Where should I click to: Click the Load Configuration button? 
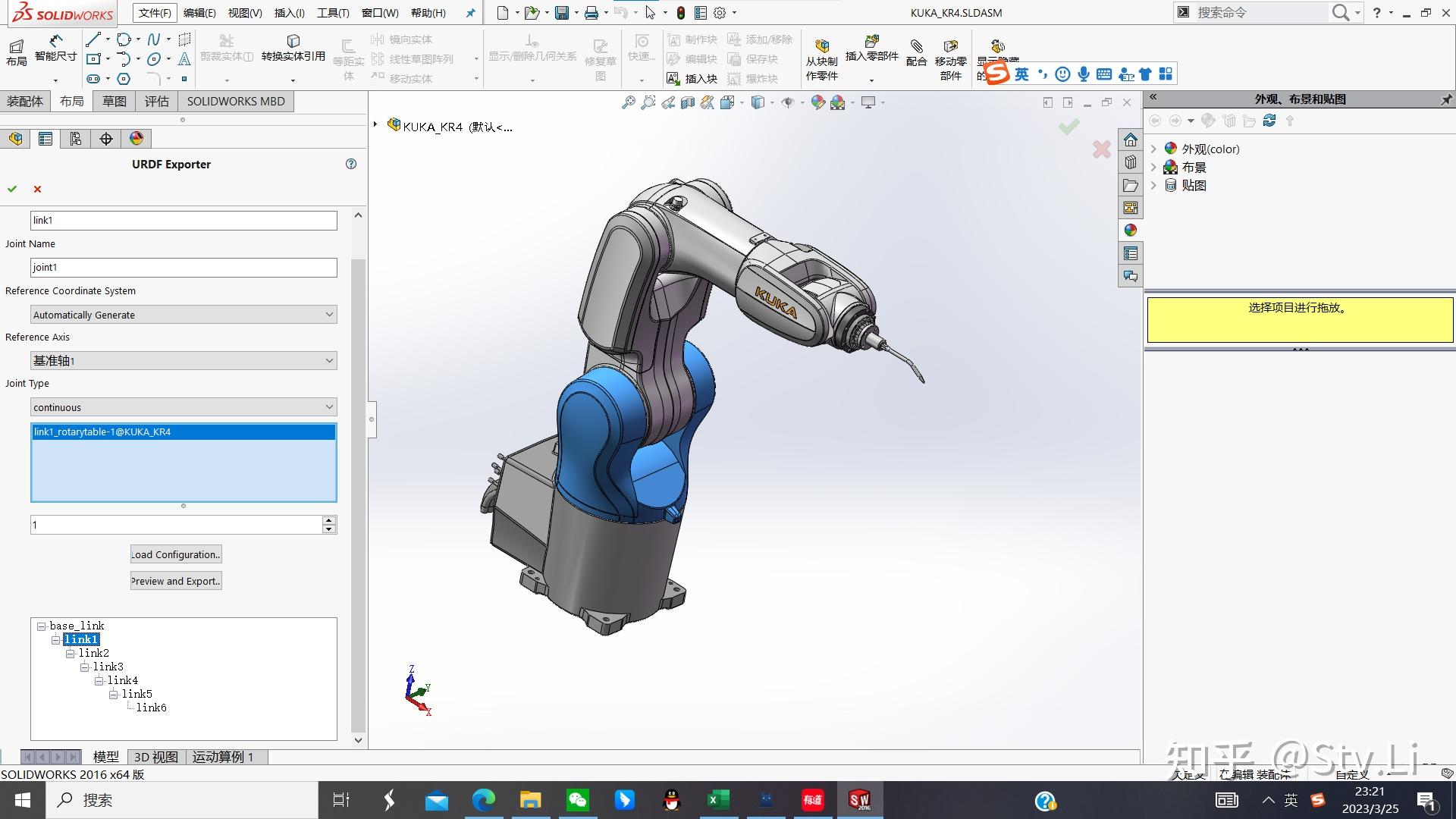point(176,554)
